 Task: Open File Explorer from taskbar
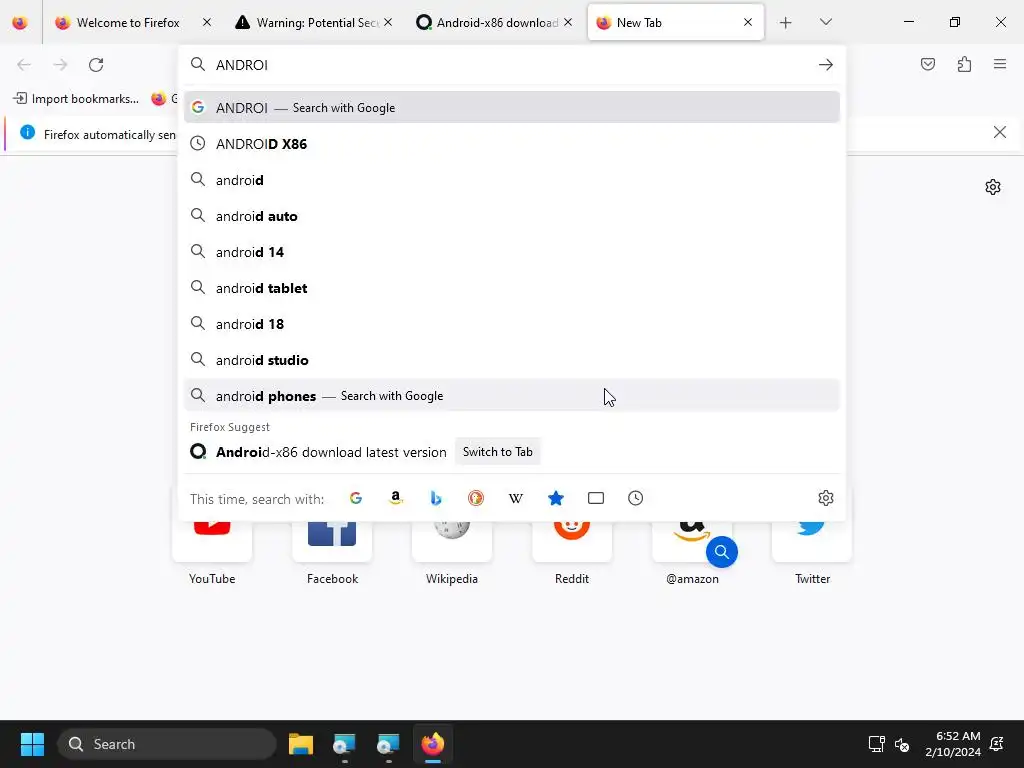click(301, 744)
